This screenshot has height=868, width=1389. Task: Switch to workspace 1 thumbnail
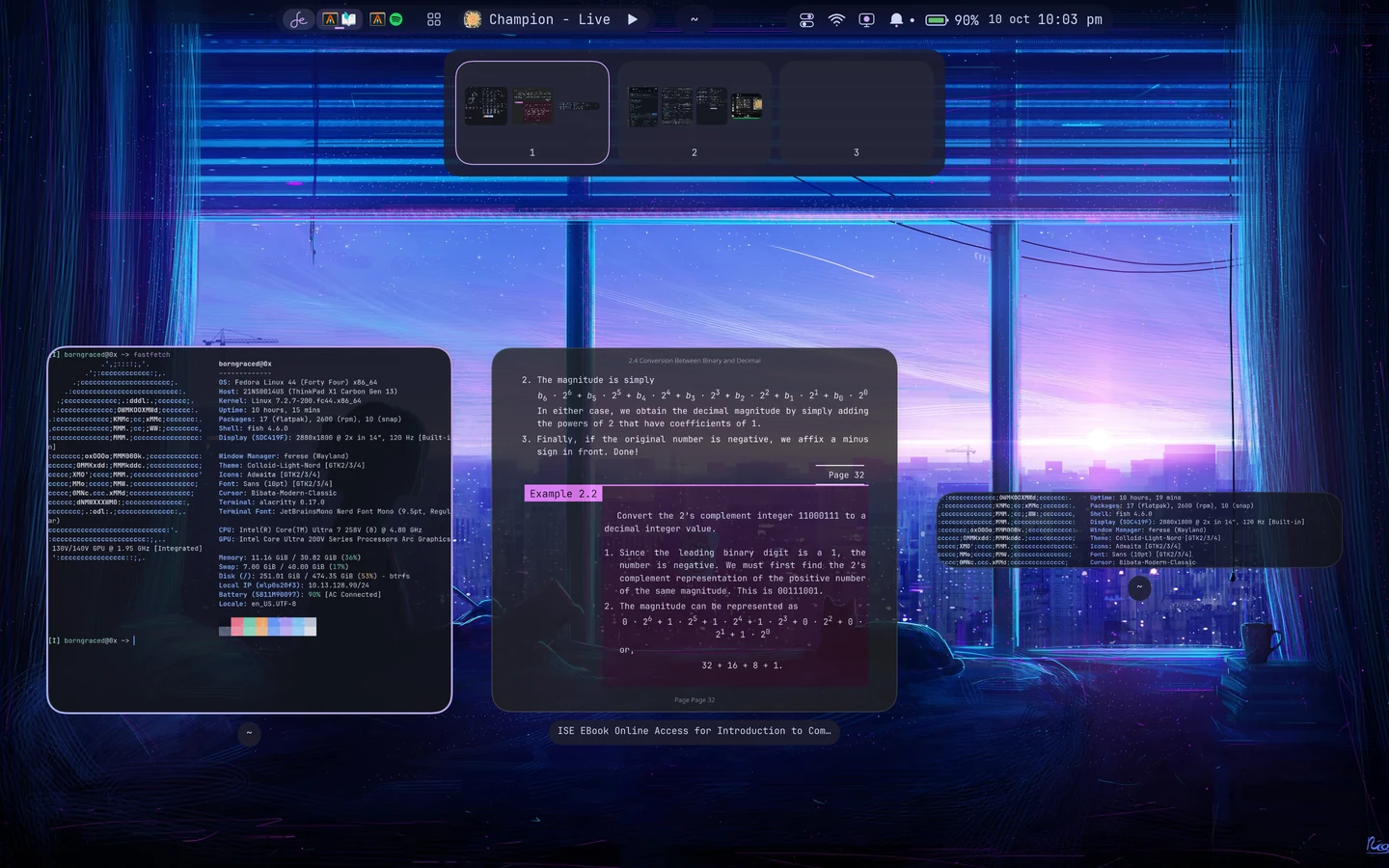pos(532,113)
